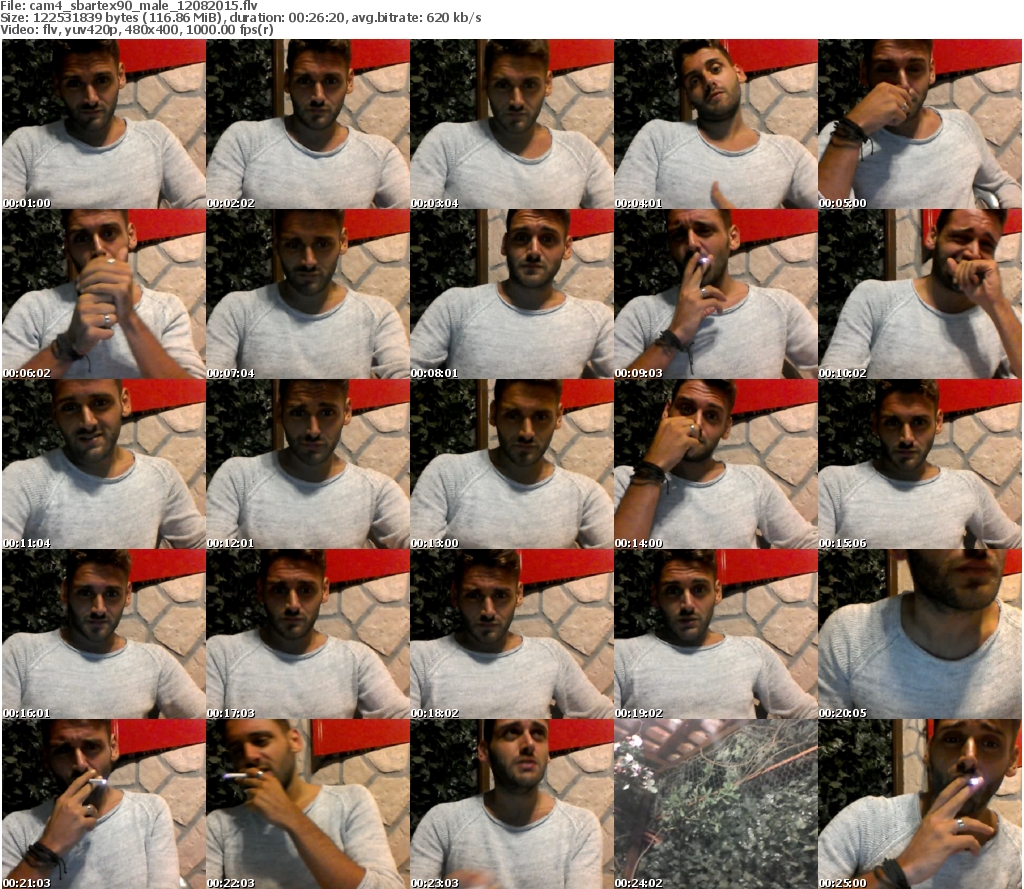Open the thumbnail stamped 00:22:03

pos(308,804)
